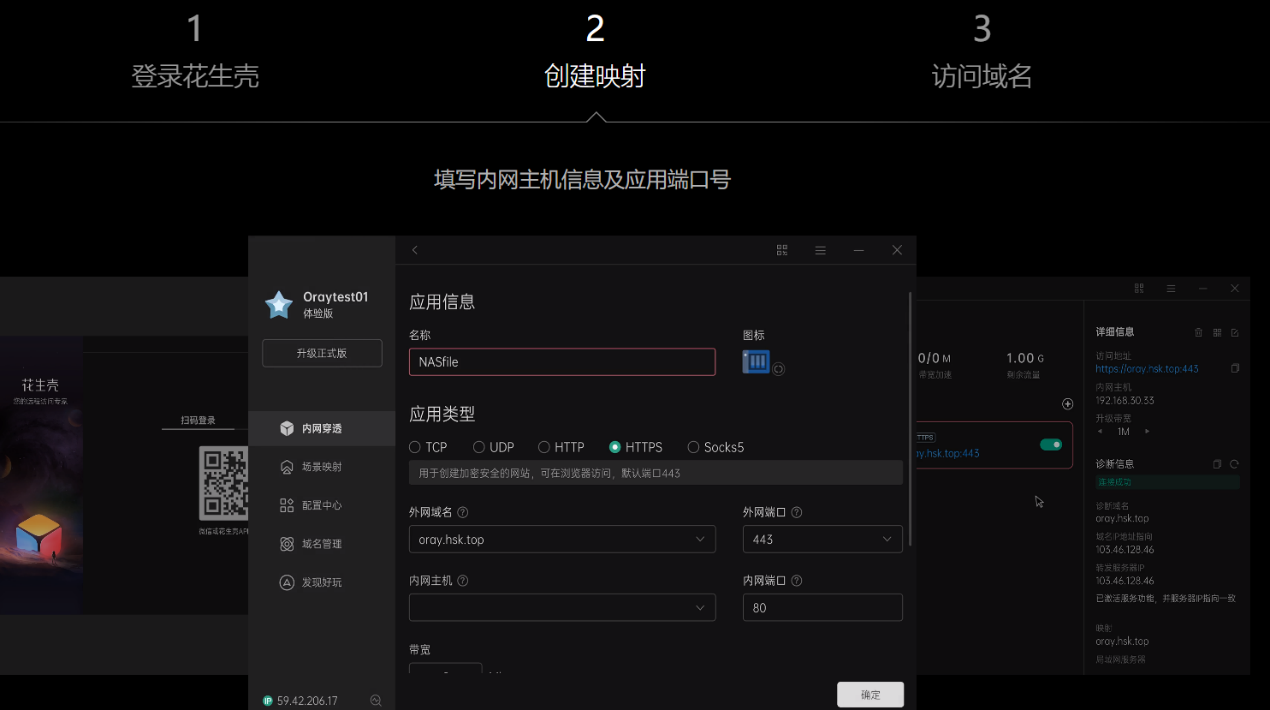1270x710 pixels.
Task: Open link https://oray.hsk.top:443 in details panel
Action: pos(1147,368)
